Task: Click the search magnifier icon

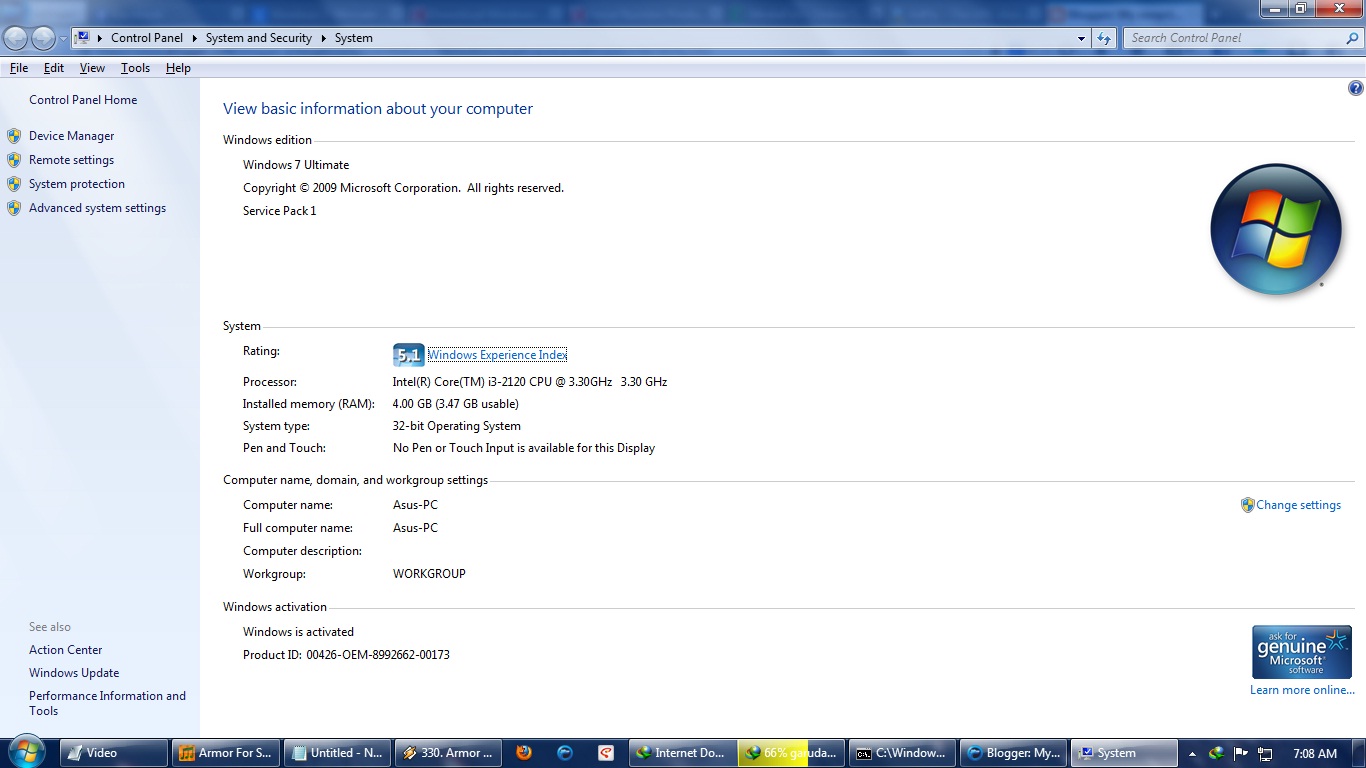Action: (x=1352, y=38)
